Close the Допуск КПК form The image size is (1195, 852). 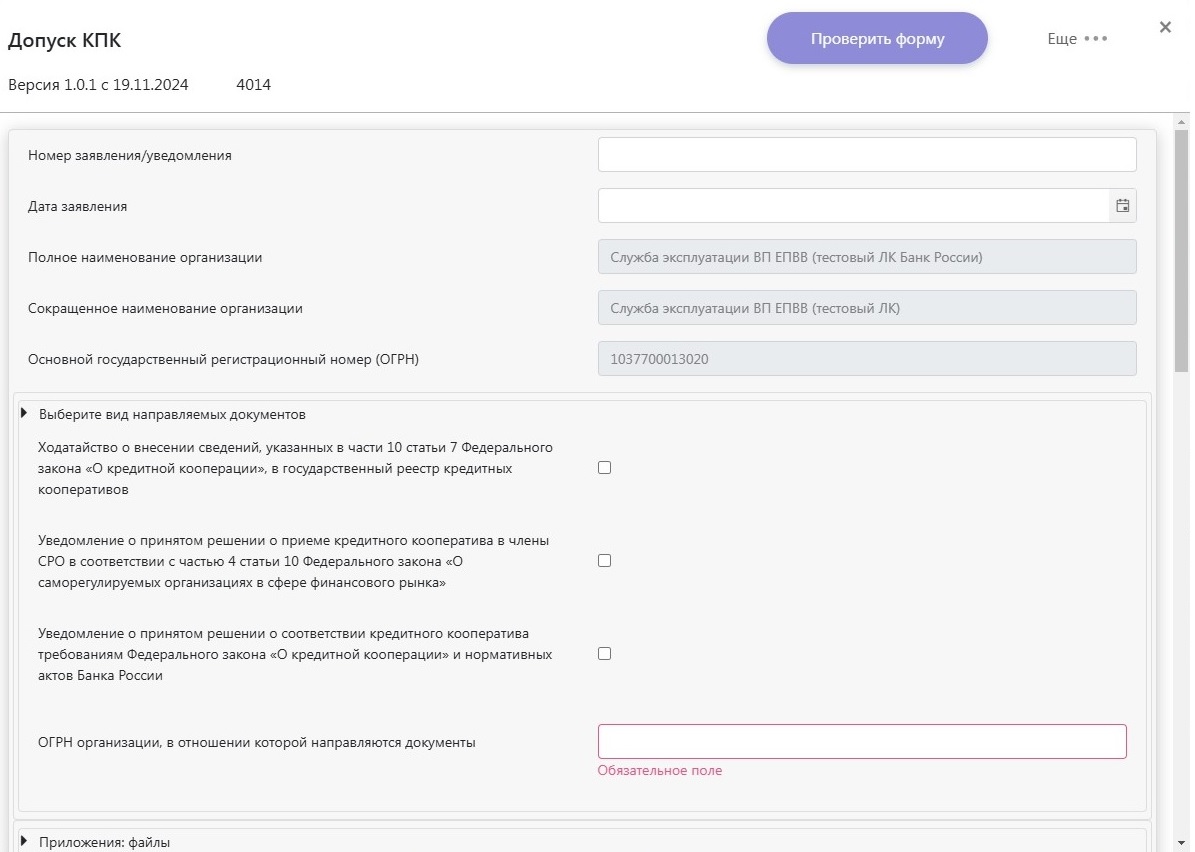(x=1165, y=28)
